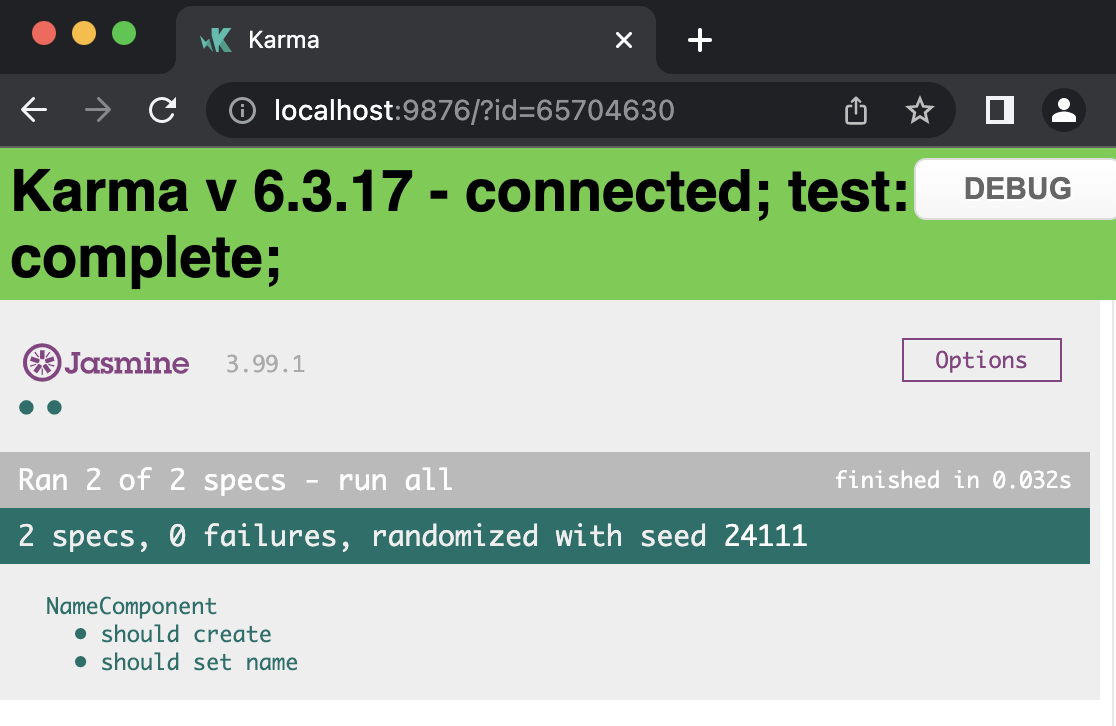Click Jasmine version 3.99.1 text
This screenshot has width=1116, height=726.
pos(265,364)
